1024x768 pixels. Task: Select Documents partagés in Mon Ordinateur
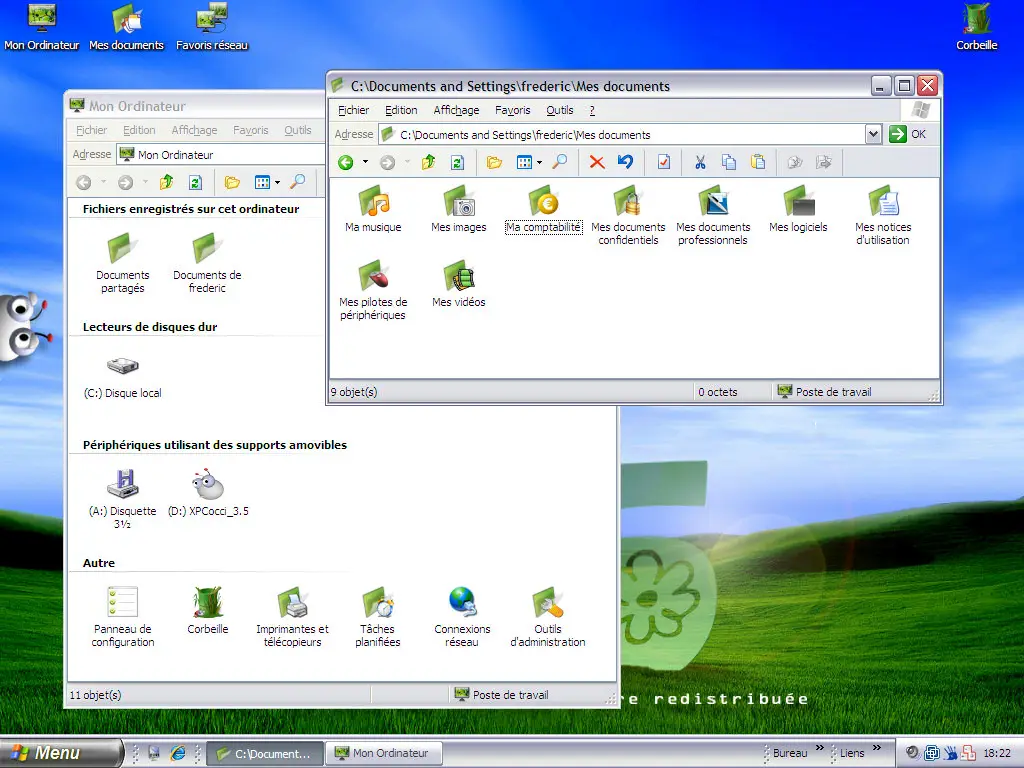123,263
